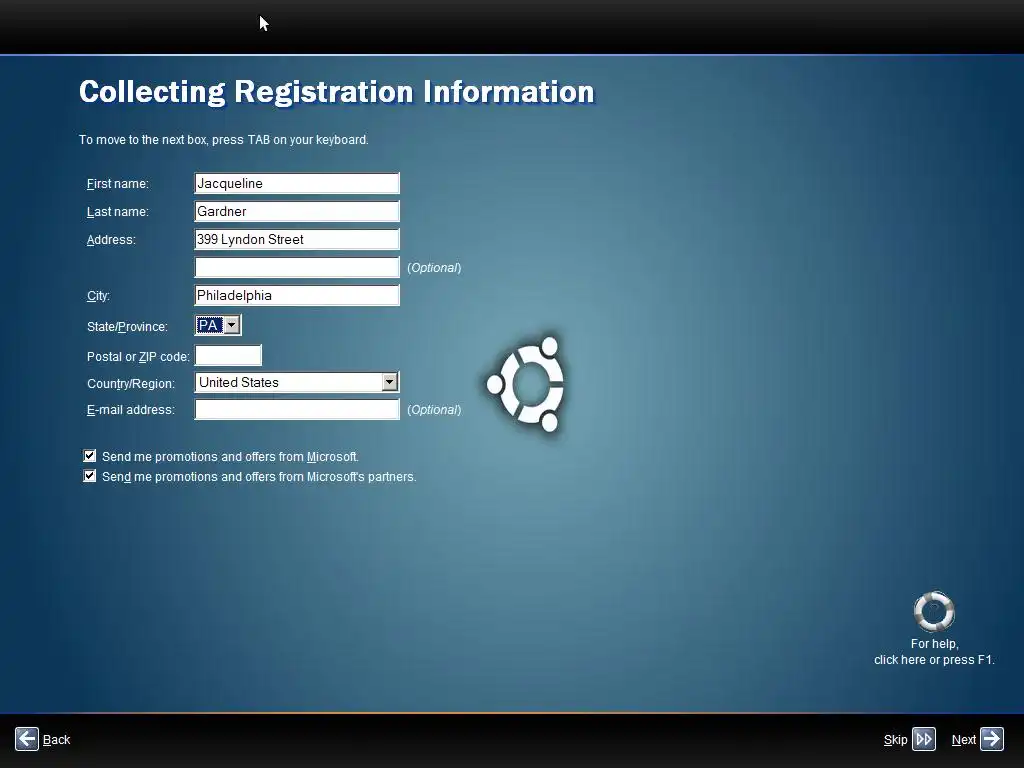The height and width of the screenshot is (768, 1024).
Task: Click the '(Optional)' text beside e-mail field
Action: coord(434,409)
